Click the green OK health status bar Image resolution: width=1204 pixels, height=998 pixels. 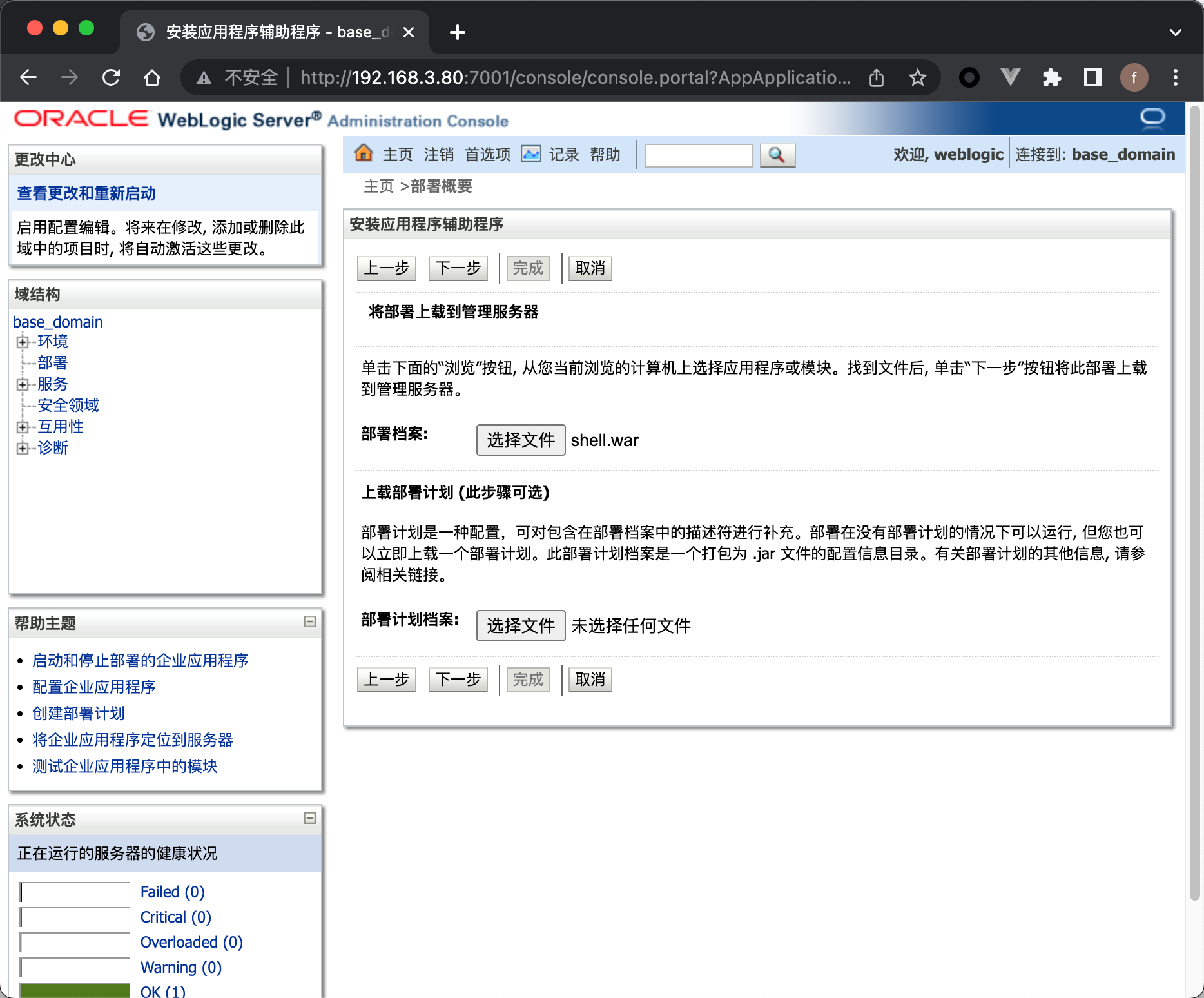(75, 990)
